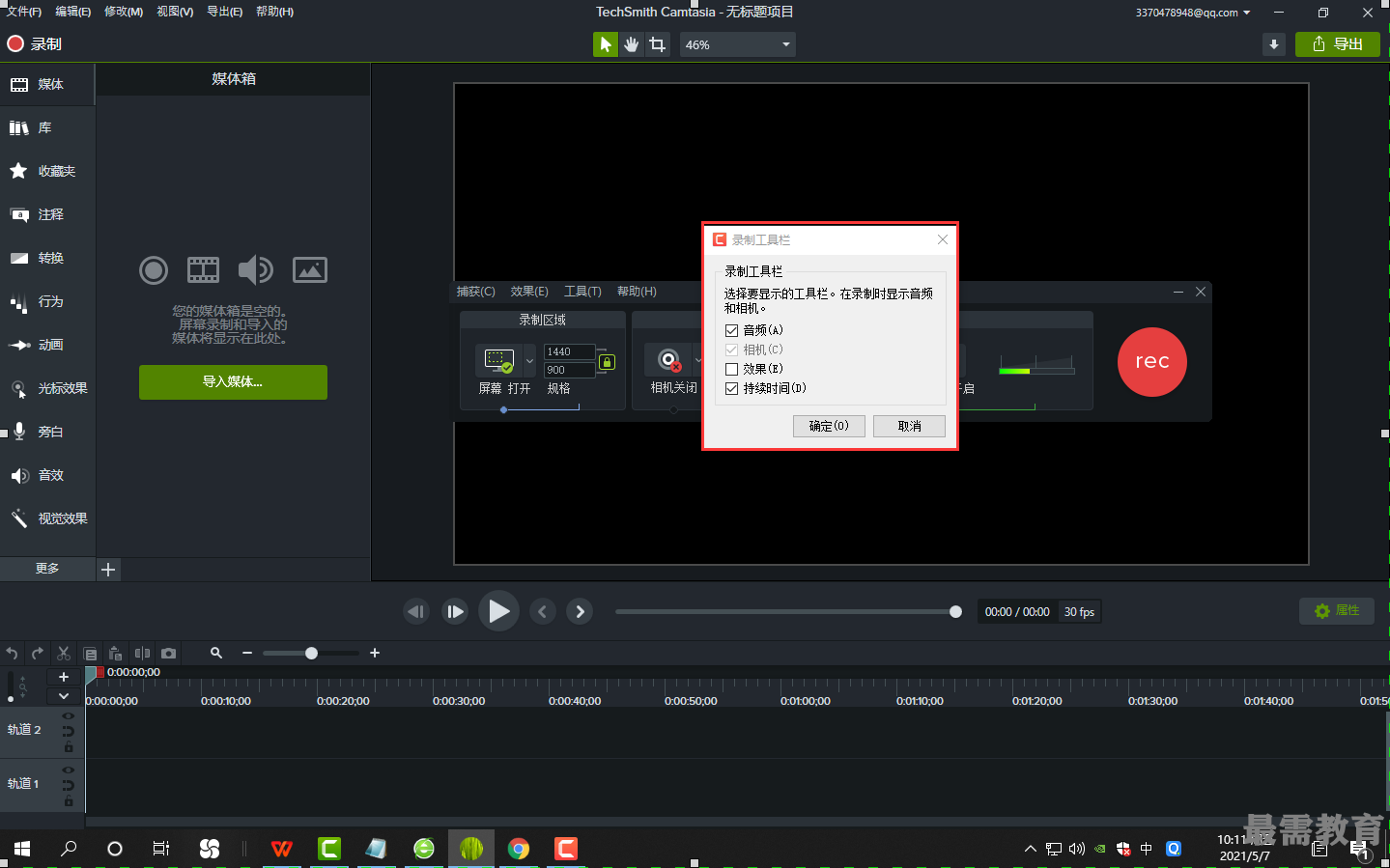This screenshot has height=868, width=1390.
Task: Toggle the 效果(E) checkbox
Action: pyautogui.click(x=731, y=369)
